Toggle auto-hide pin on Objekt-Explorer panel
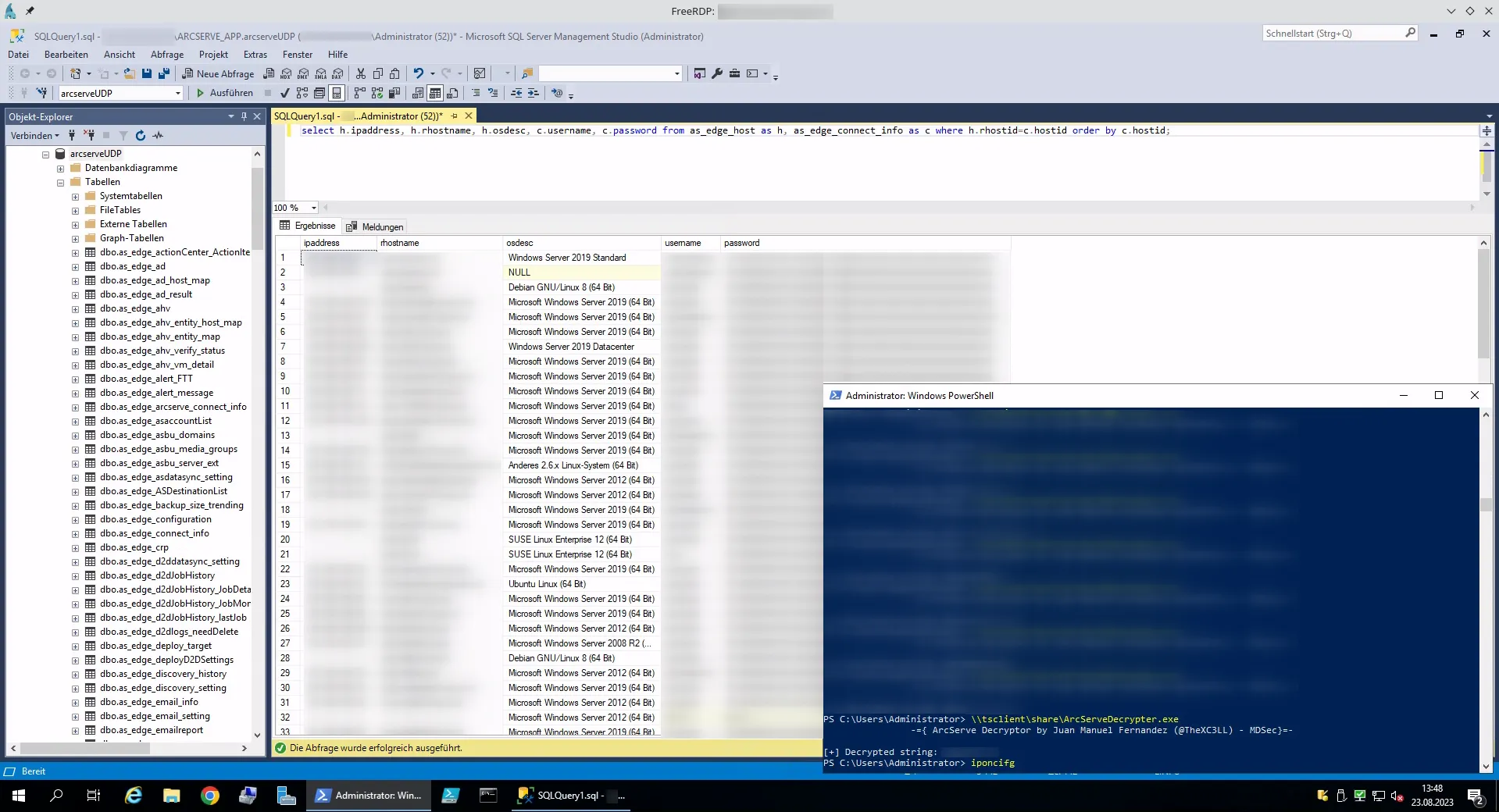Image resolution: width=1499 pixels, height=812 pixels. (x=244, y=116)
